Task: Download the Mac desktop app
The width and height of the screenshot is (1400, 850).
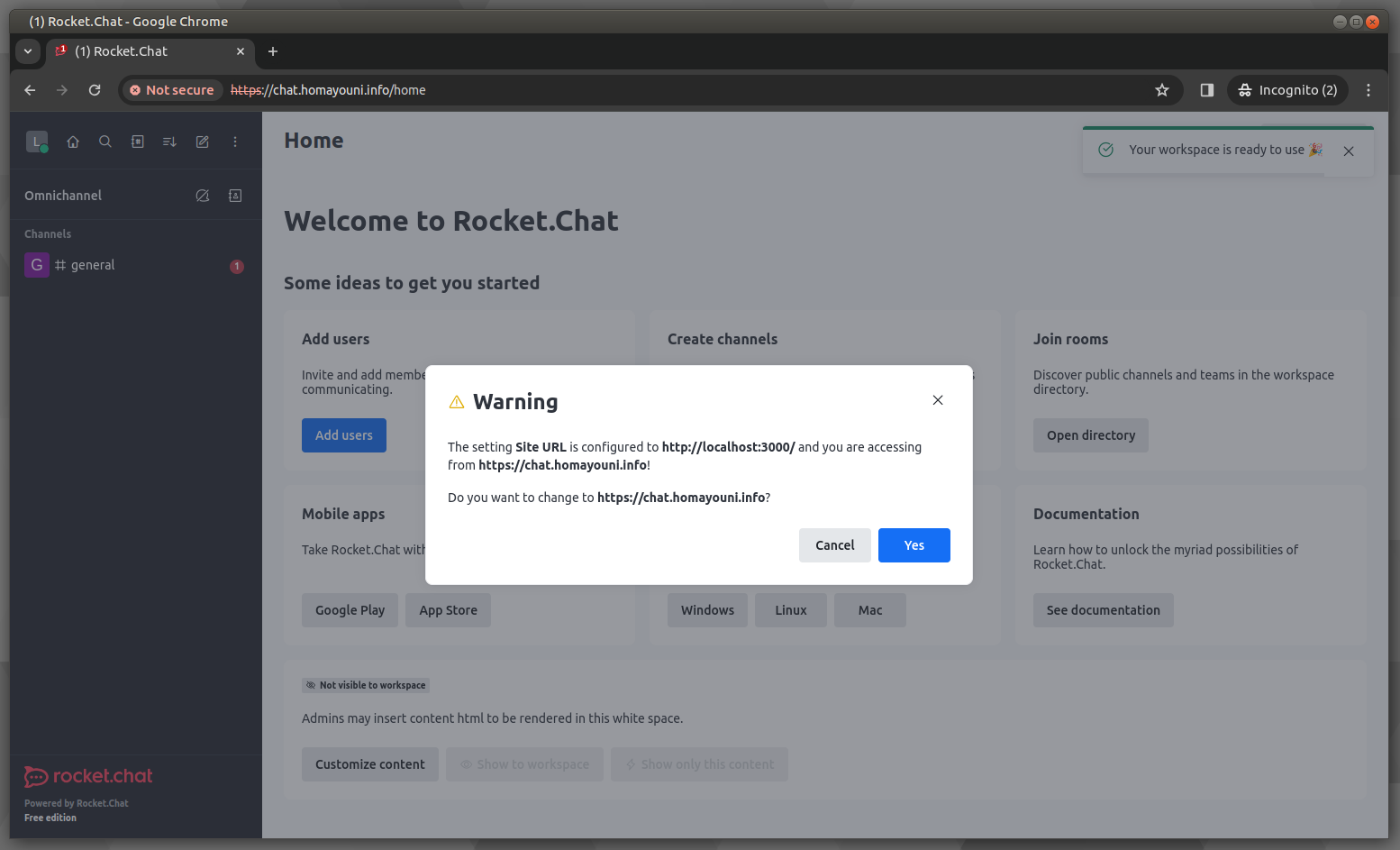Action: point(870,610)
